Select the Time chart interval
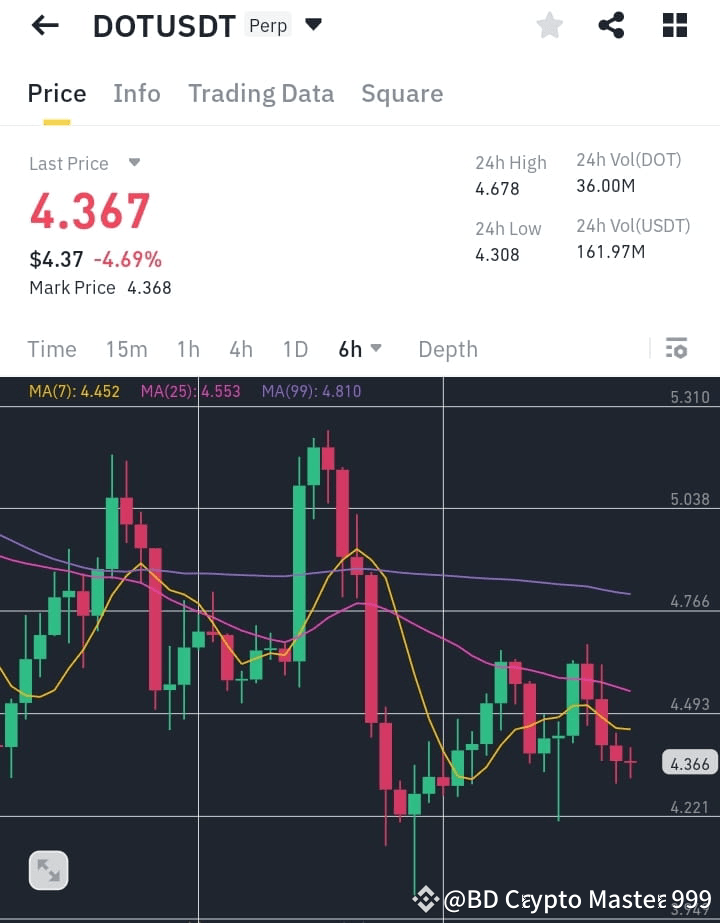Image resolution: width=720 pixels, height=923 pixels. coord(52,349)
